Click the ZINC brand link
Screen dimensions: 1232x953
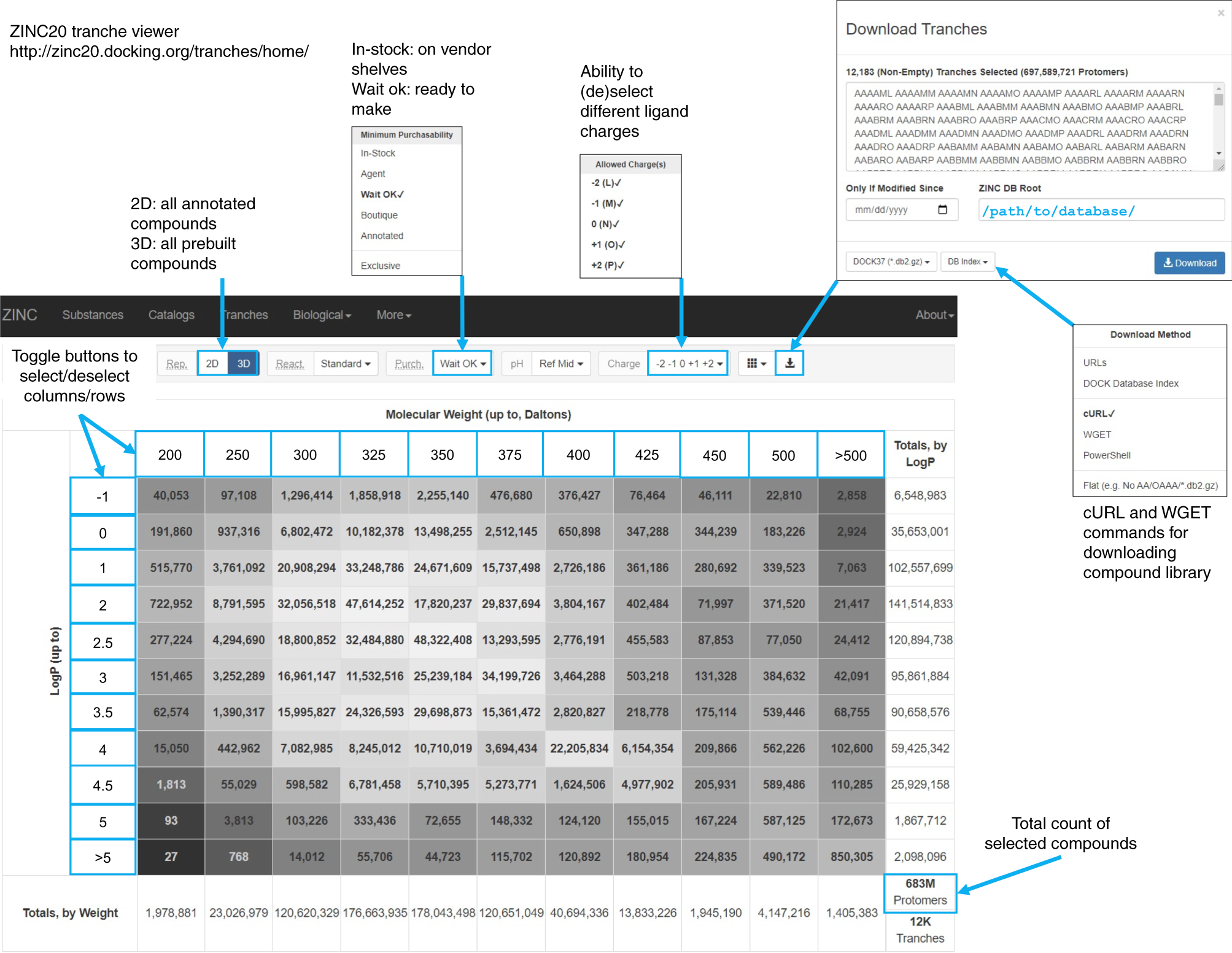point(20,315)
